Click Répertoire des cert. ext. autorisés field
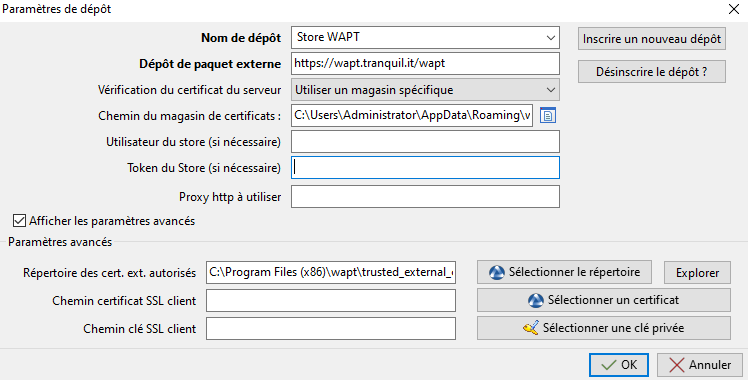The width and height of the screenshot is (748, 380). pyautogui.click(x=331, y=272)
